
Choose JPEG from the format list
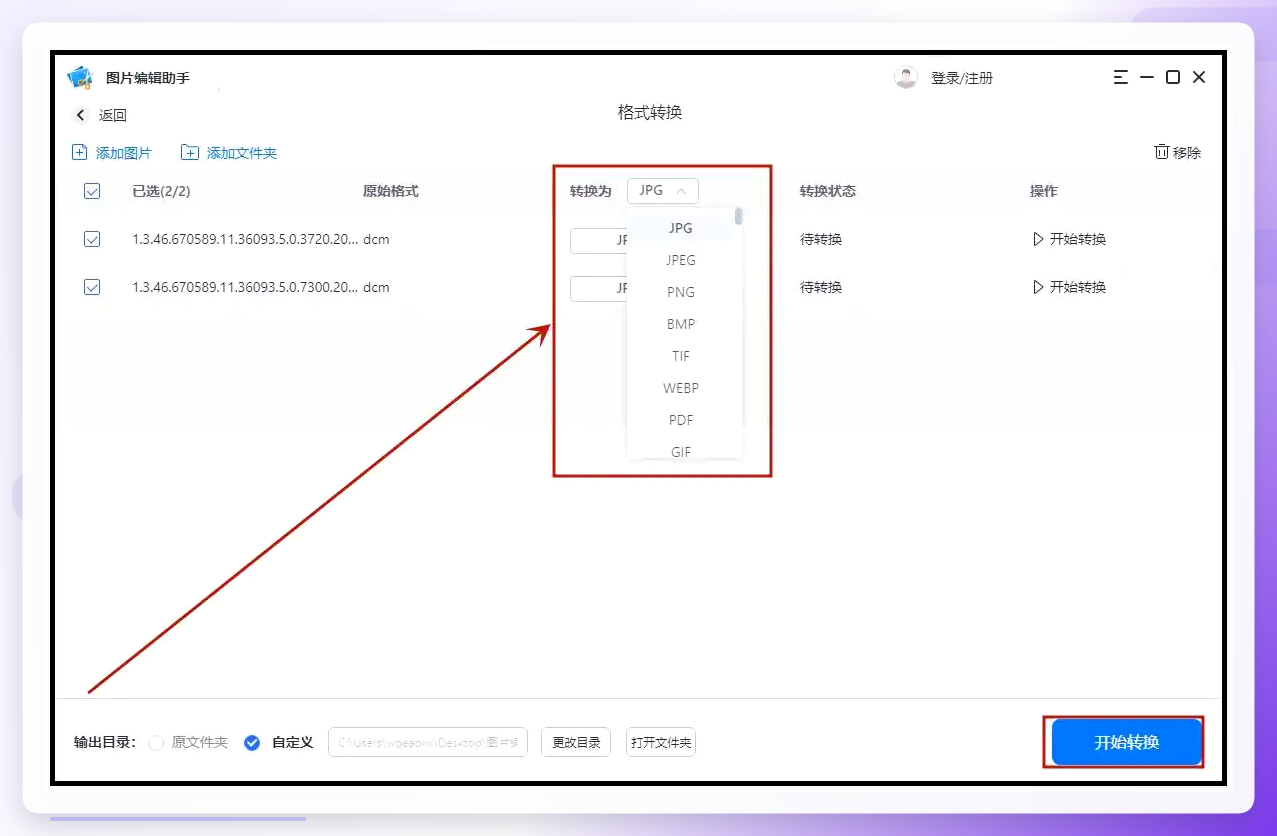coord(681,260)
